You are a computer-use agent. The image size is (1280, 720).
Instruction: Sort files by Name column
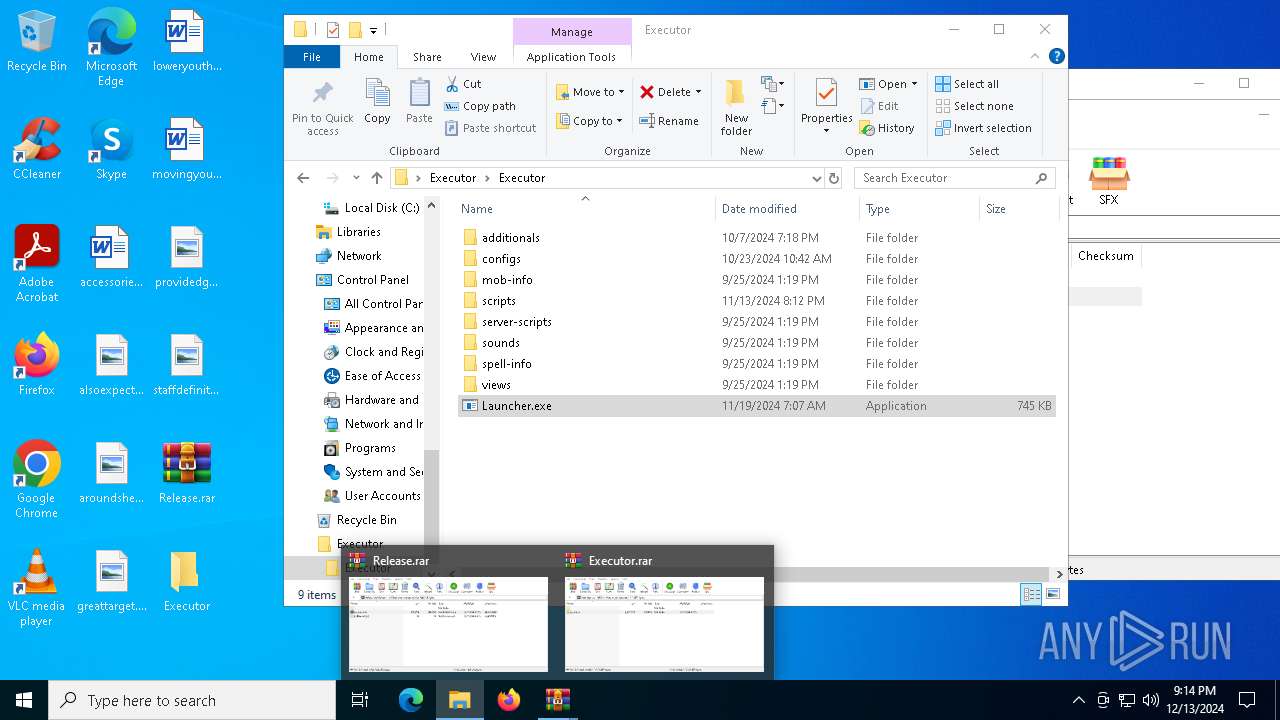[585, 208]
